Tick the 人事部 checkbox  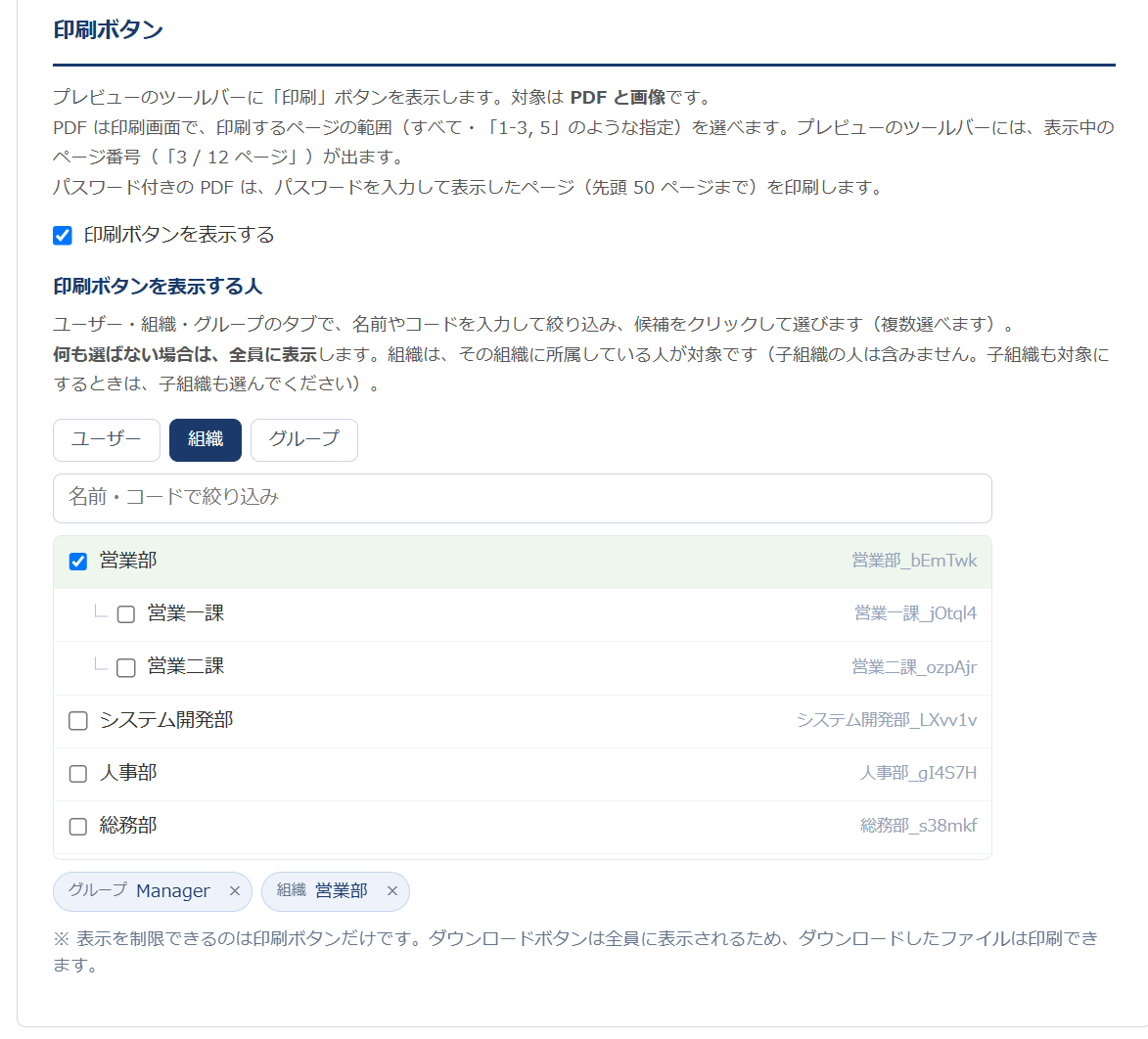click(x=78, y=774)
